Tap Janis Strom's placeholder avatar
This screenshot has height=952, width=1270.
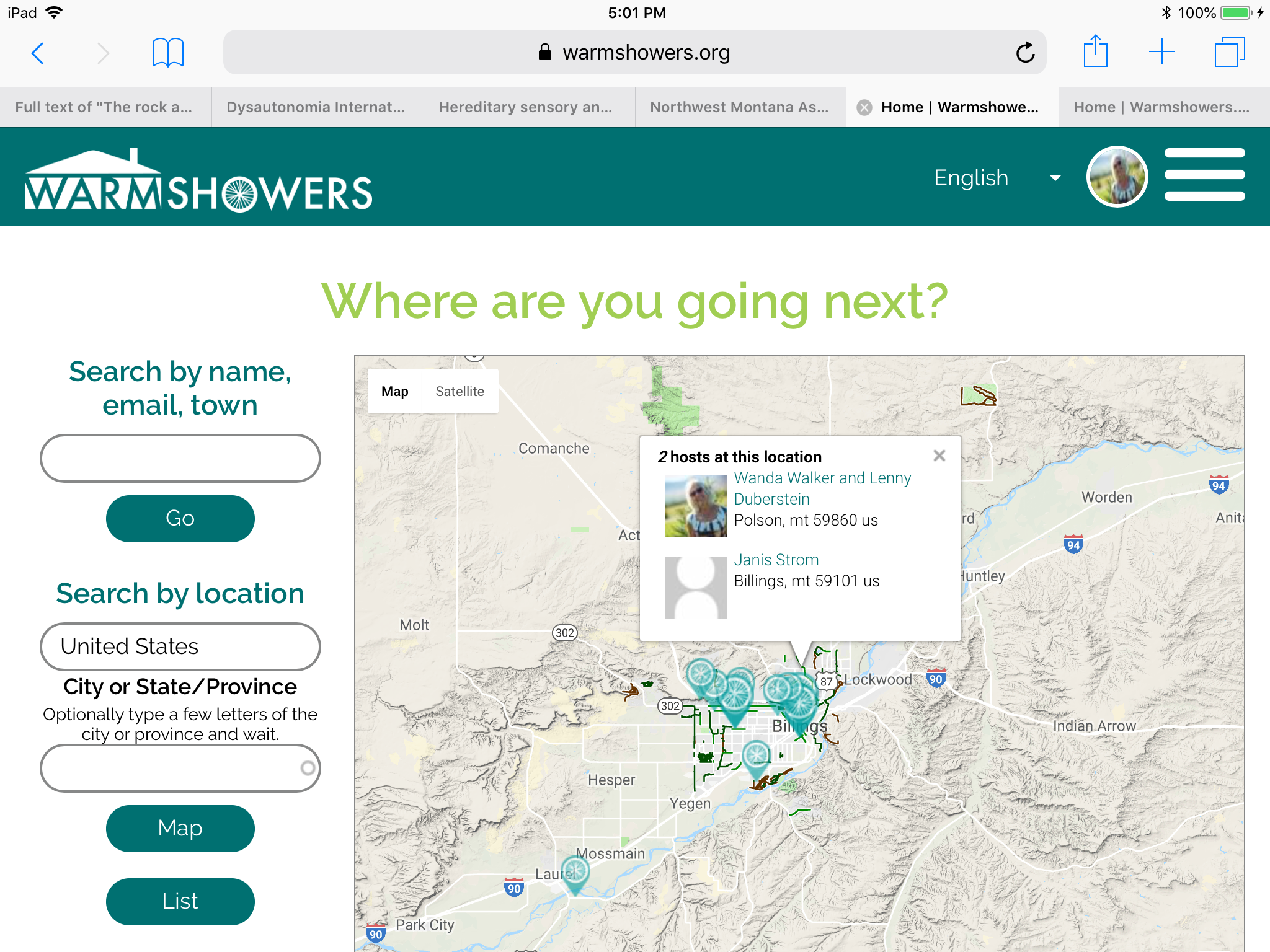click(695, 587)
